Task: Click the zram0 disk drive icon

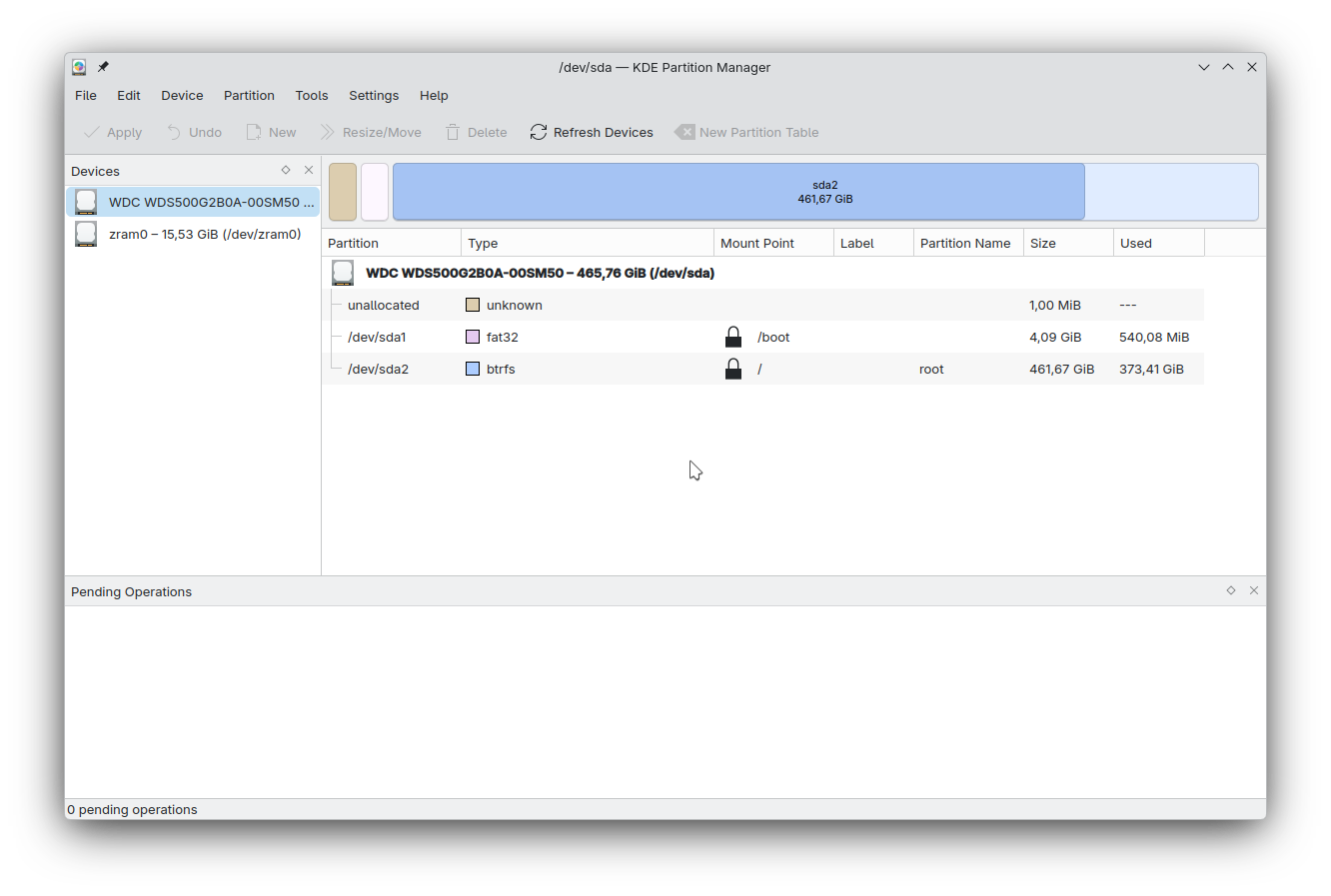Action: pyautogui.click(x=87, y=234)
